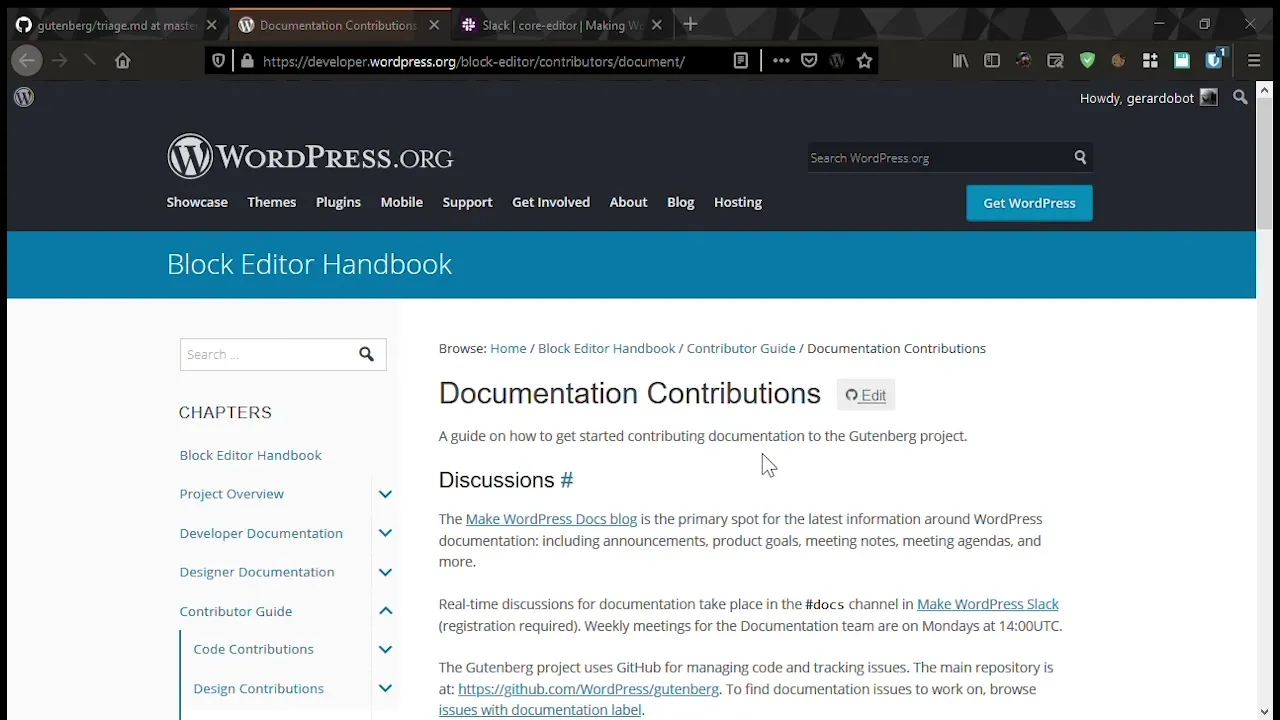The height and width of the screenshot is (720, 1280).
Task: Open the About menu item
Action: 629,202
